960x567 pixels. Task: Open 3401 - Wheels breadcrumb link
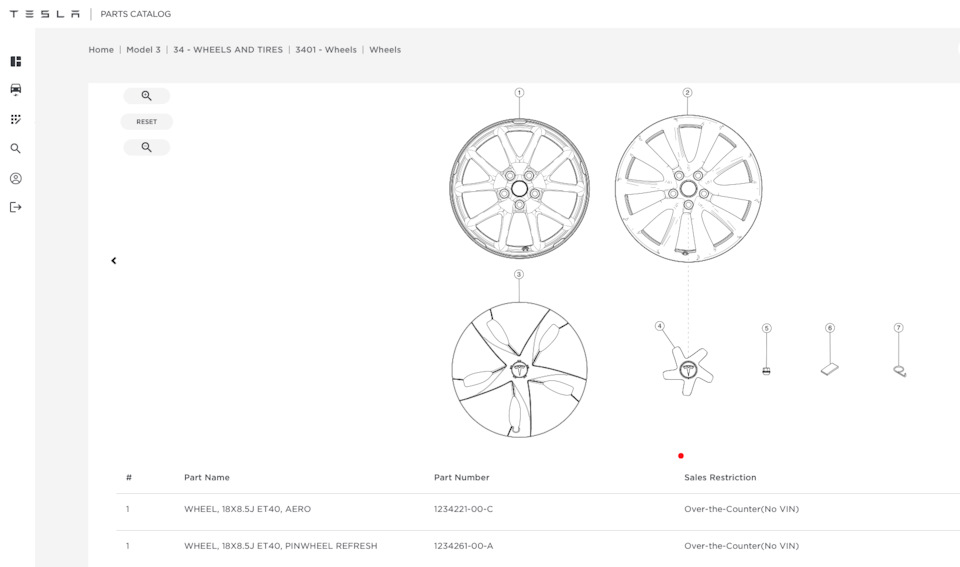(326, 50)
